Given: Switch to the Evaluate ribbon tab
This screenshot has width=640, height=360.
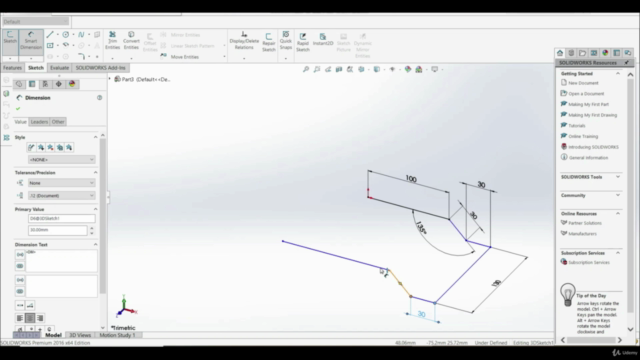Looking at the screenshot, I should point(60,68).
